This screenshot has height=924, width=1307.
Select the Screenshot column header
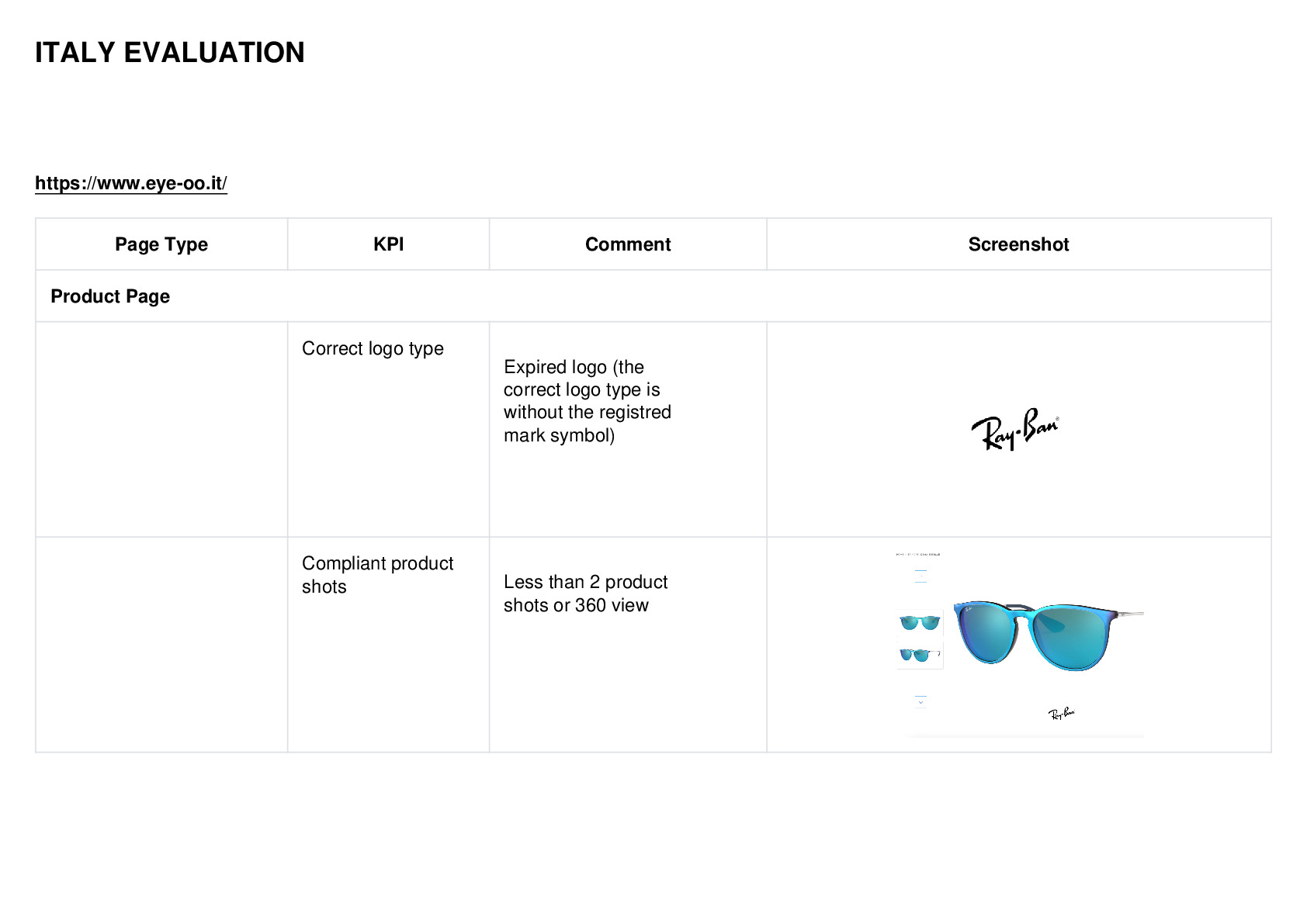tap(1018, 244)
